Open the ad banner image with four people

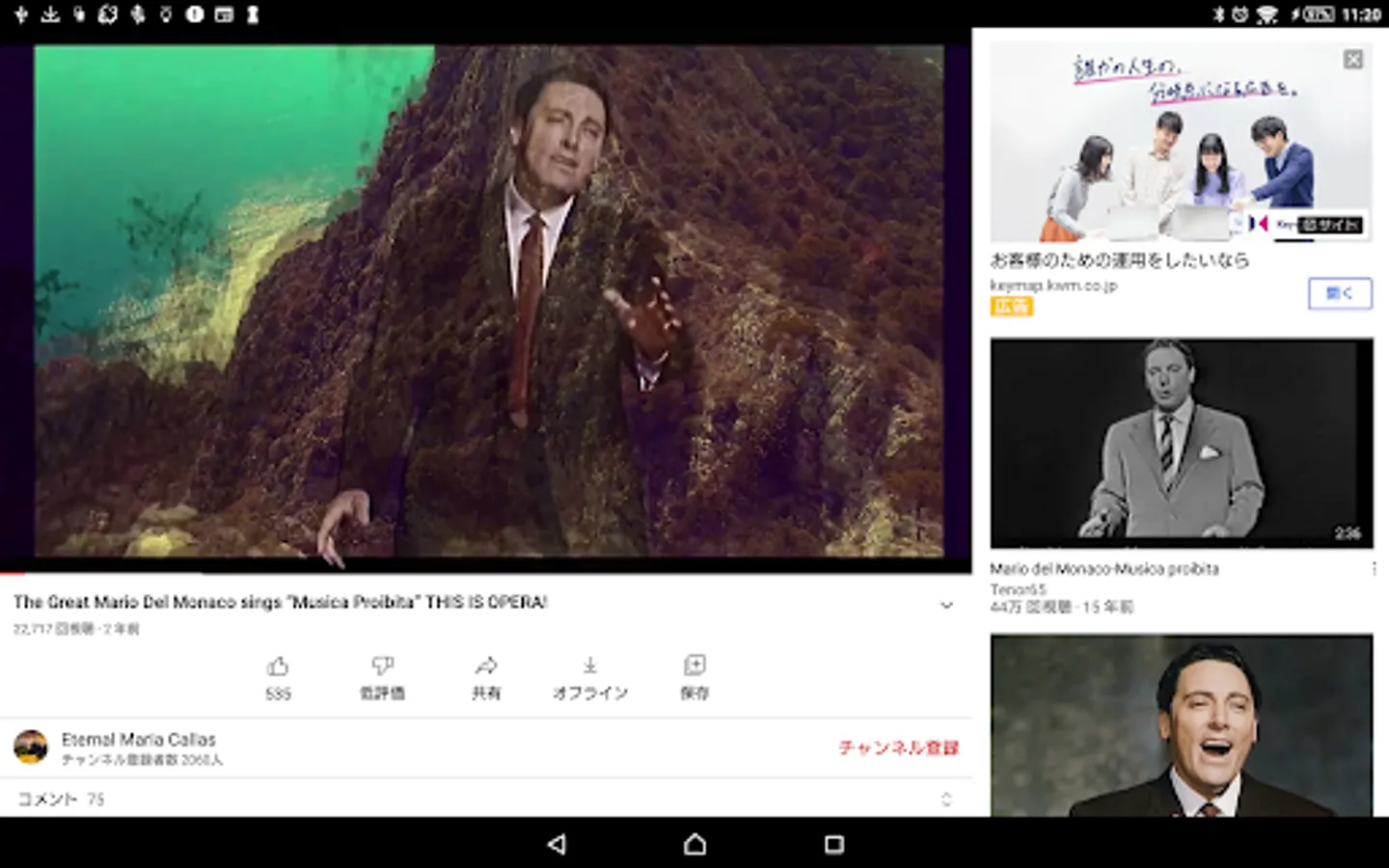point(1181,143)
